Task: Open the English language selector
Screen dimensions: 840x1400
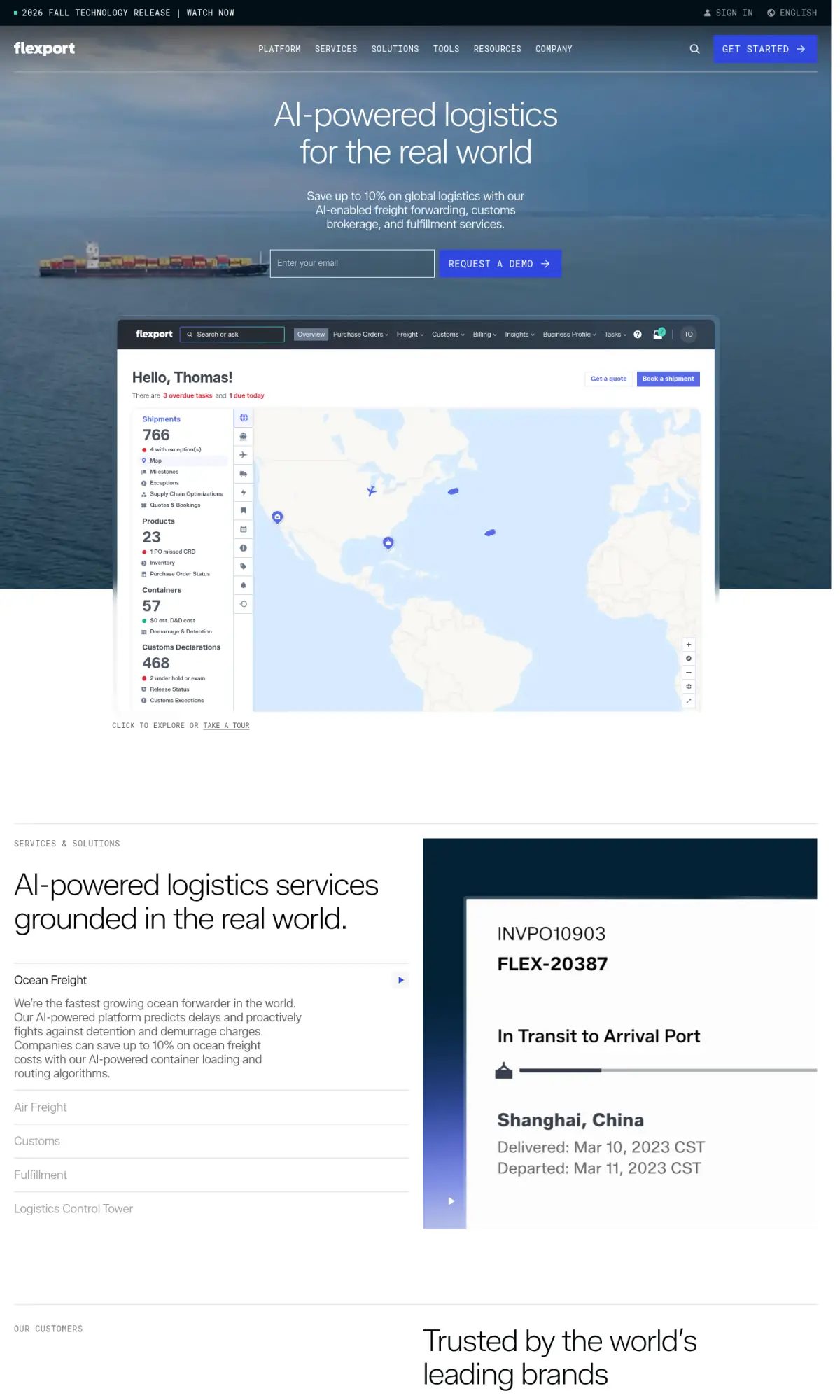Action: point(792,13)
